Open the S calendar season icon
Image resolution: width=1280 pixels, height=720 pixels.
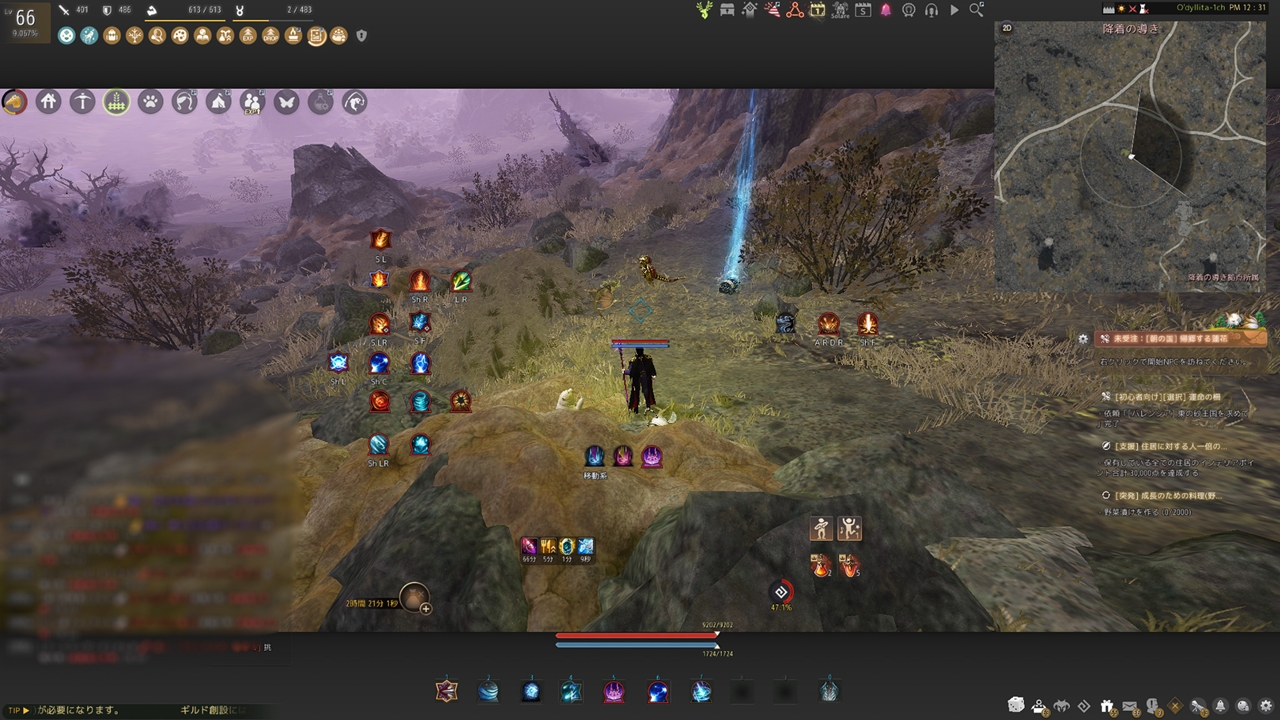coord(863,10)
